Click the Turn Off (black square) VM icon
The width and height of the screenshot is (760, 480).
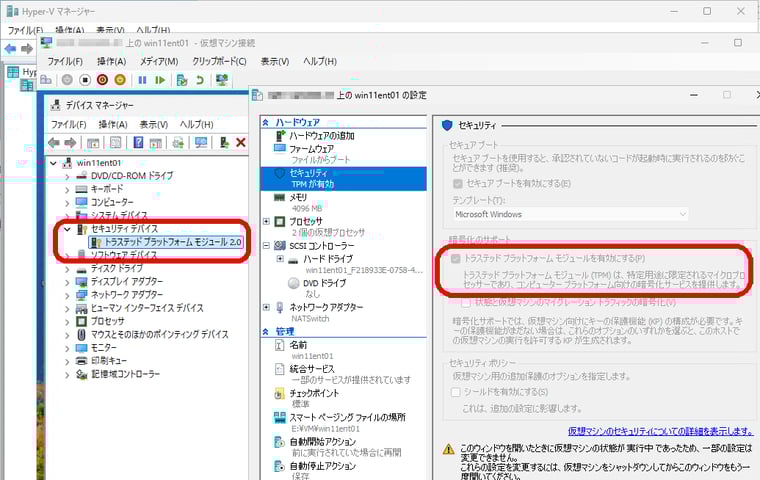(x=85, y=80)
